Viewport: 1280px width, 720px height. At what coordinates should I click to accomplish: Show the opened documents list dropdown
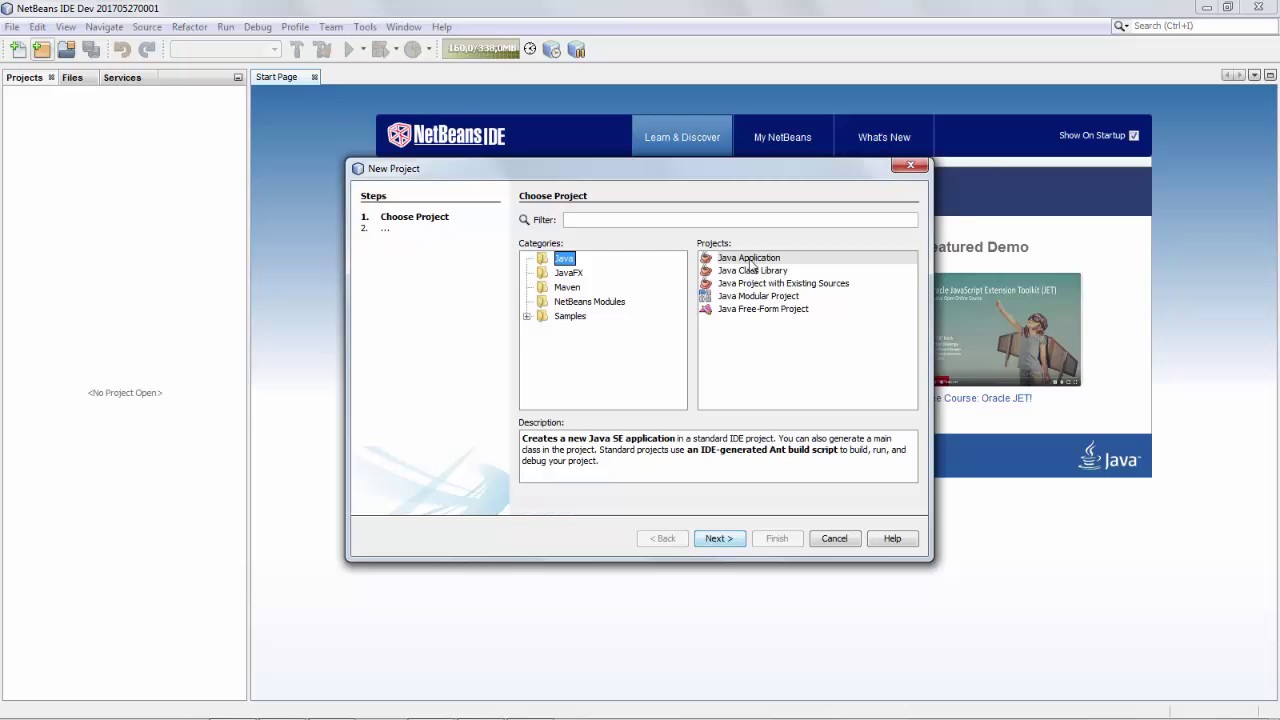tap(1256, 75)
